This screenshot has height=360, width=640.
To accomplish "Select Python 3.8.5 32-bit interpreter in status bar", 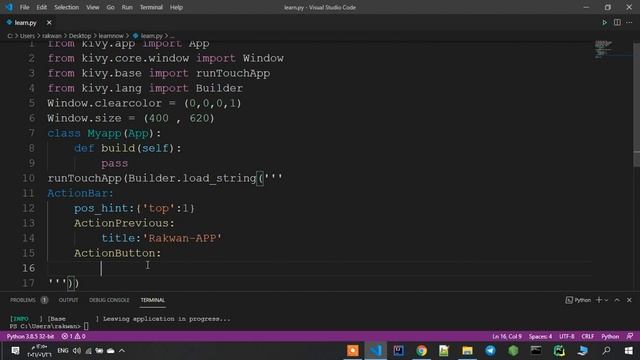I will point(31,336).
